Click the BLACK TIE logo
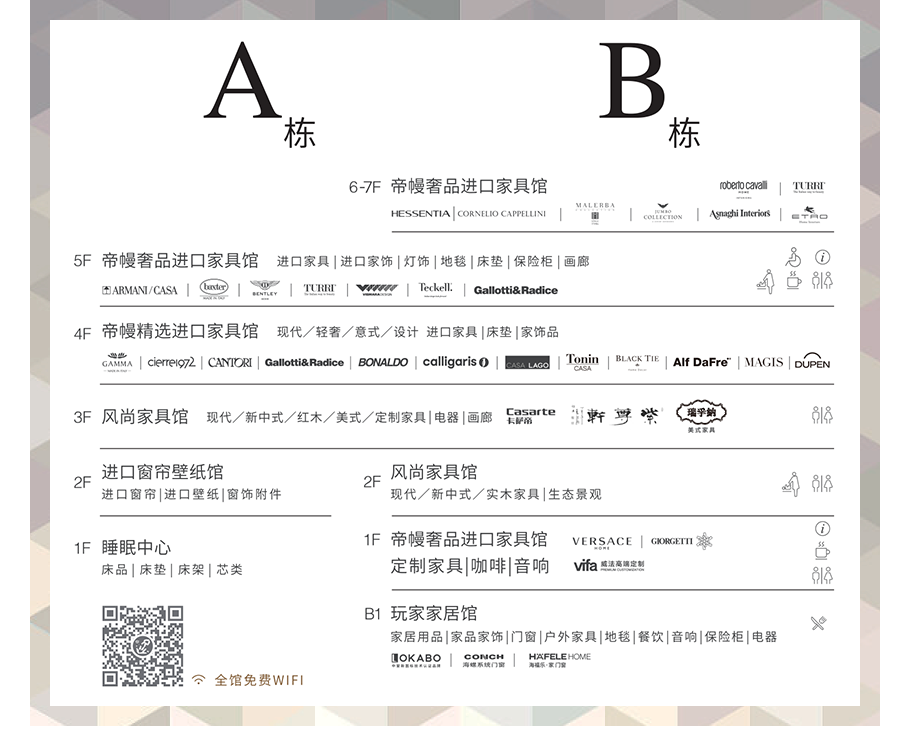This screenshot has width=910, height=756. pyautogui.click(x=637, y=361)
